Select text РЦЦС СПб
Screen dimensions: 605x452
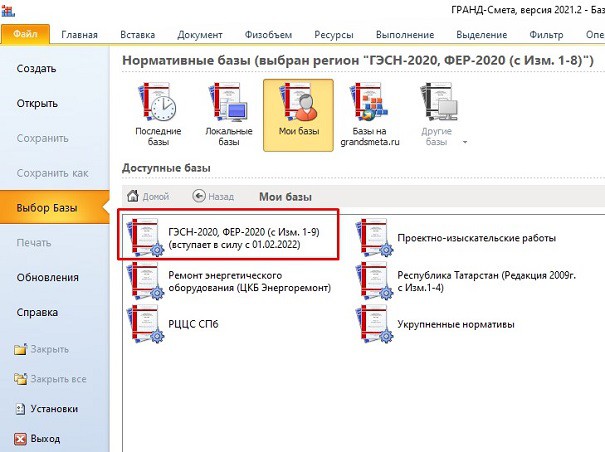[193, 324]
